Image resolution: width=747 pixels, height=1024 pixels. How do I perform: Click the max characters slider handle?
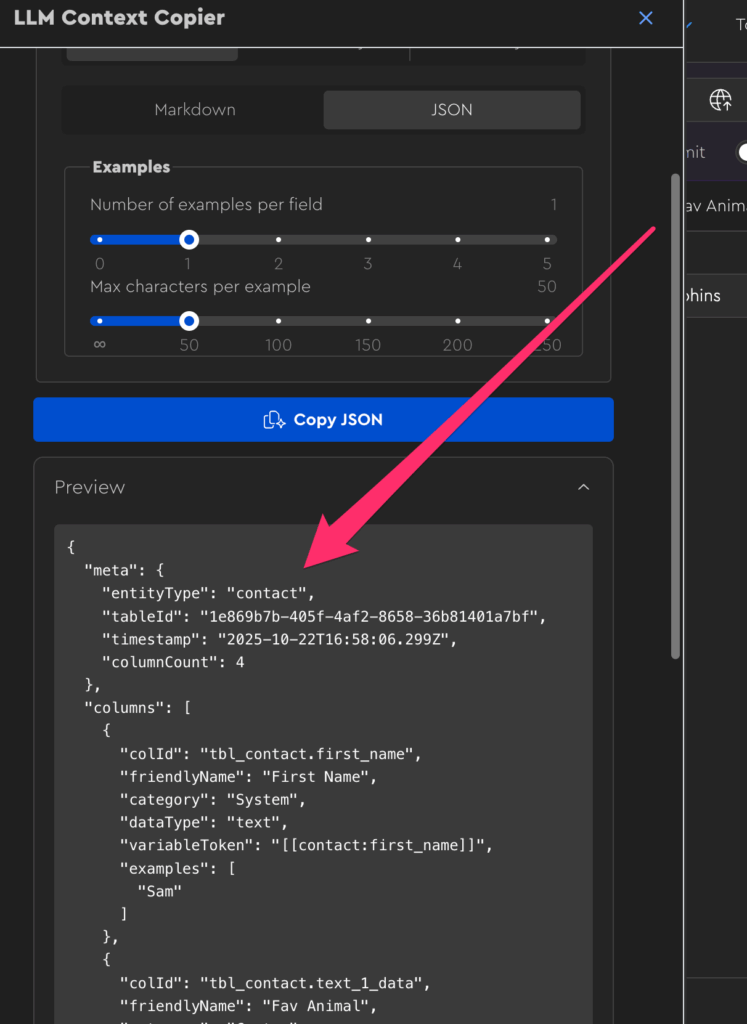click(x=188, y=321)
